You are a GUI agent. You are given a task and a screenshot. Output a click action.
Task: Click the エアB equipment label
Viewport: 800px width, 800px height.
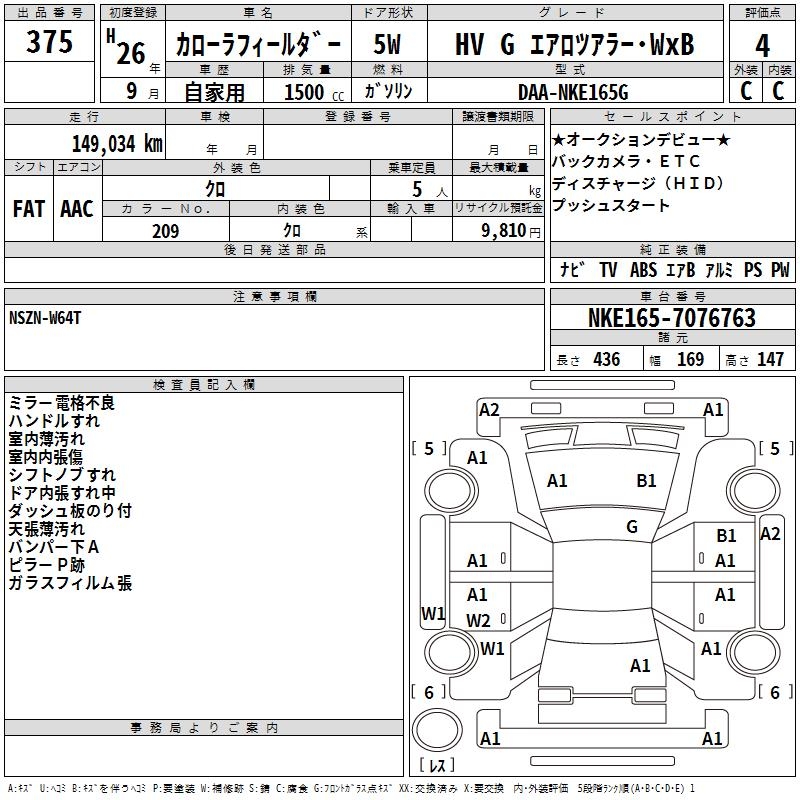pos(681,269)
